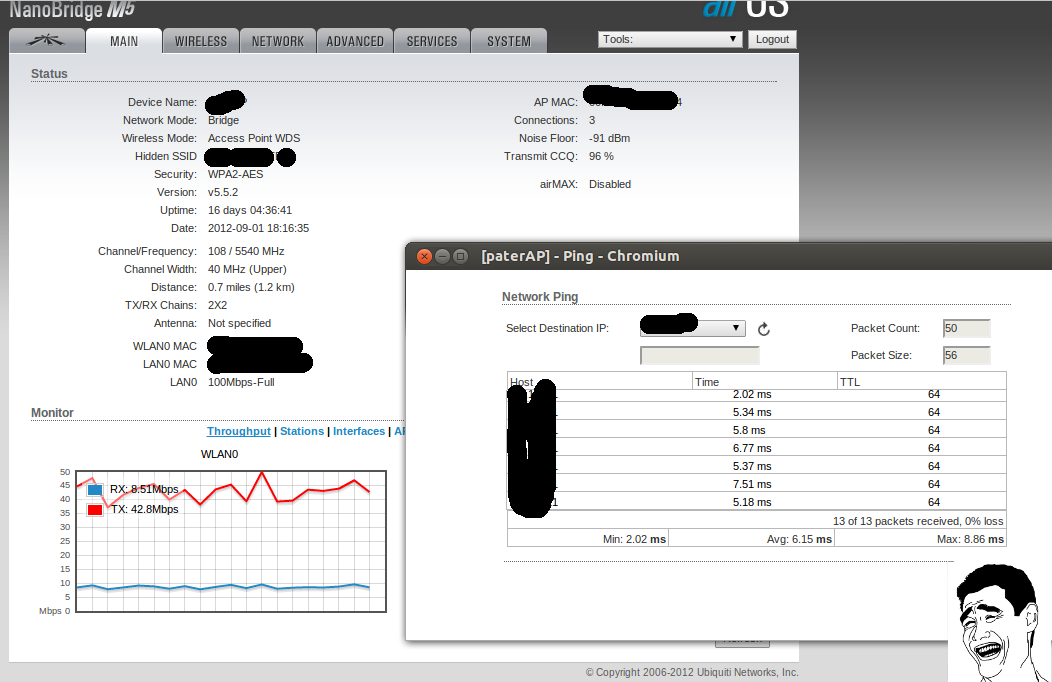Select the 6.77 ms ping result
This screenshot has width=1052, height=682.
[x=757, y=448]
